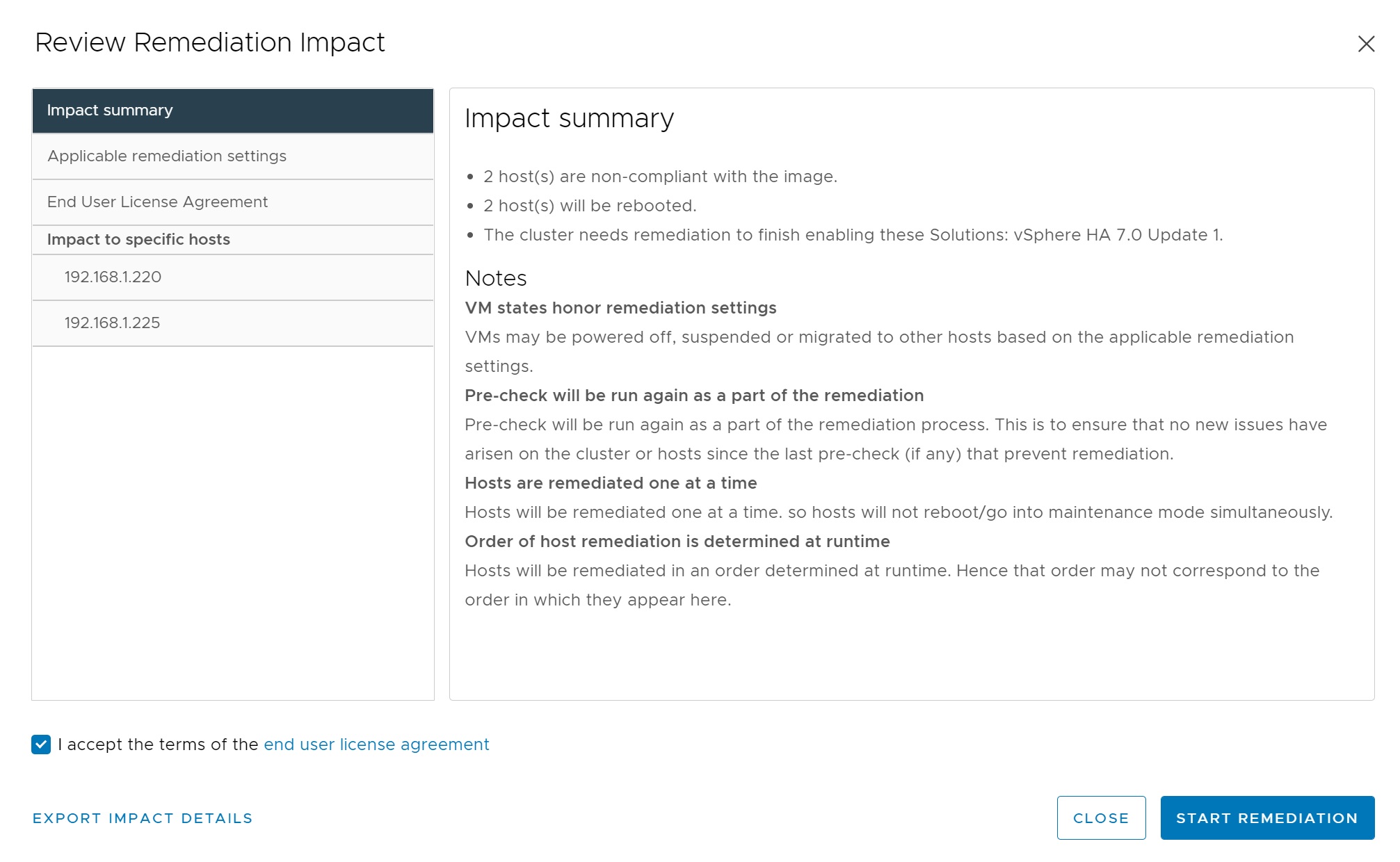Open Applicable remediation settings section
Image resolution: width=1400 pixels, height=862 pixels.
(x=232, y=156)
